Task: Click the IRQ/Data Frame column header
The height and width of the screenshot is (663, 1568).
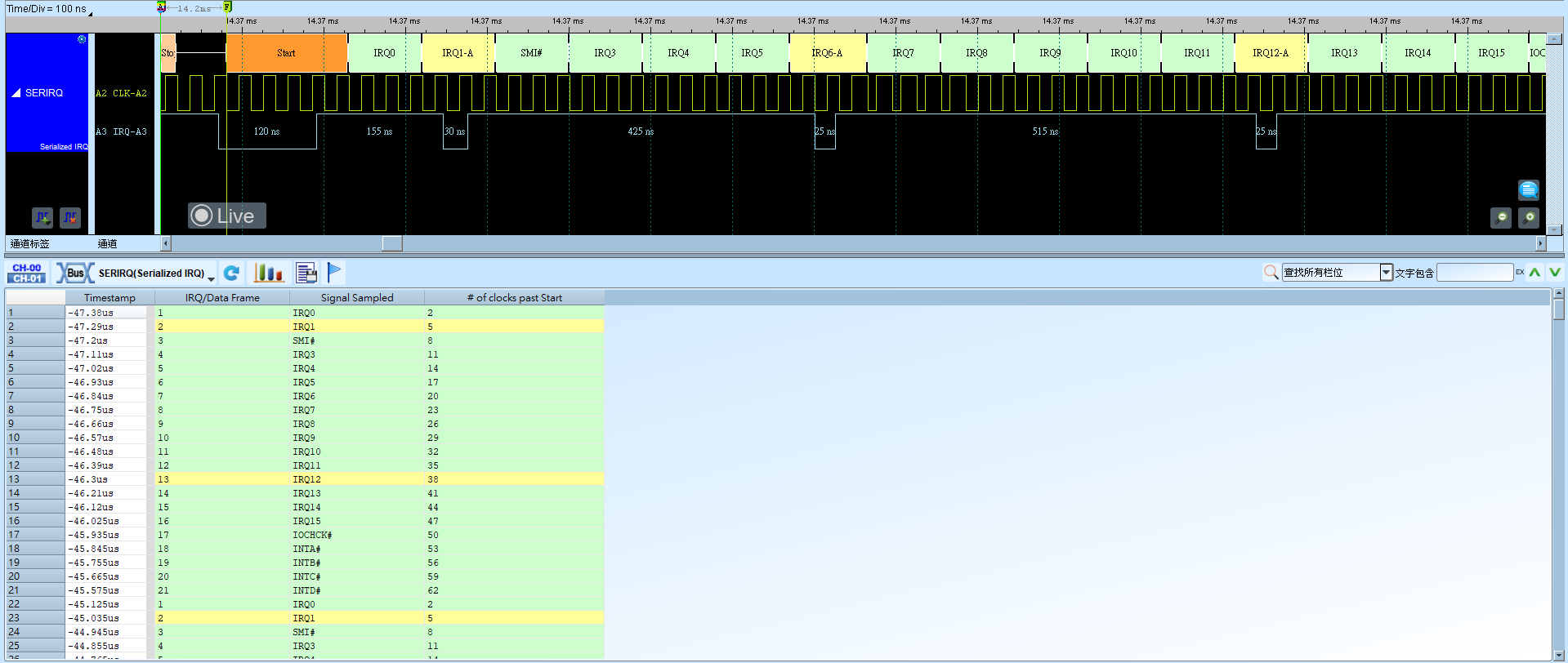Action: (x=222, y=297)
